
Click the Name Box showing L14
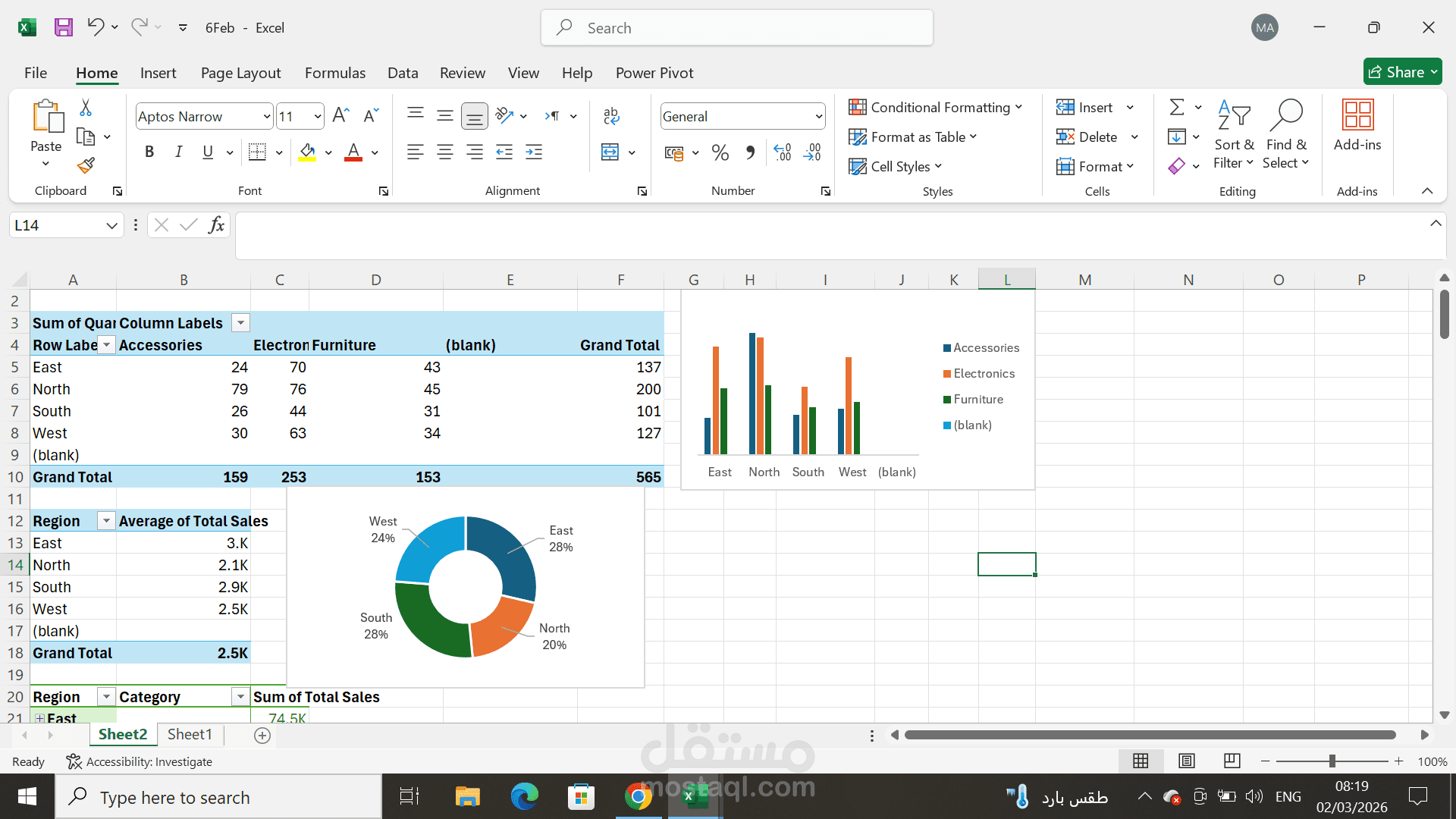click(57, 225)
